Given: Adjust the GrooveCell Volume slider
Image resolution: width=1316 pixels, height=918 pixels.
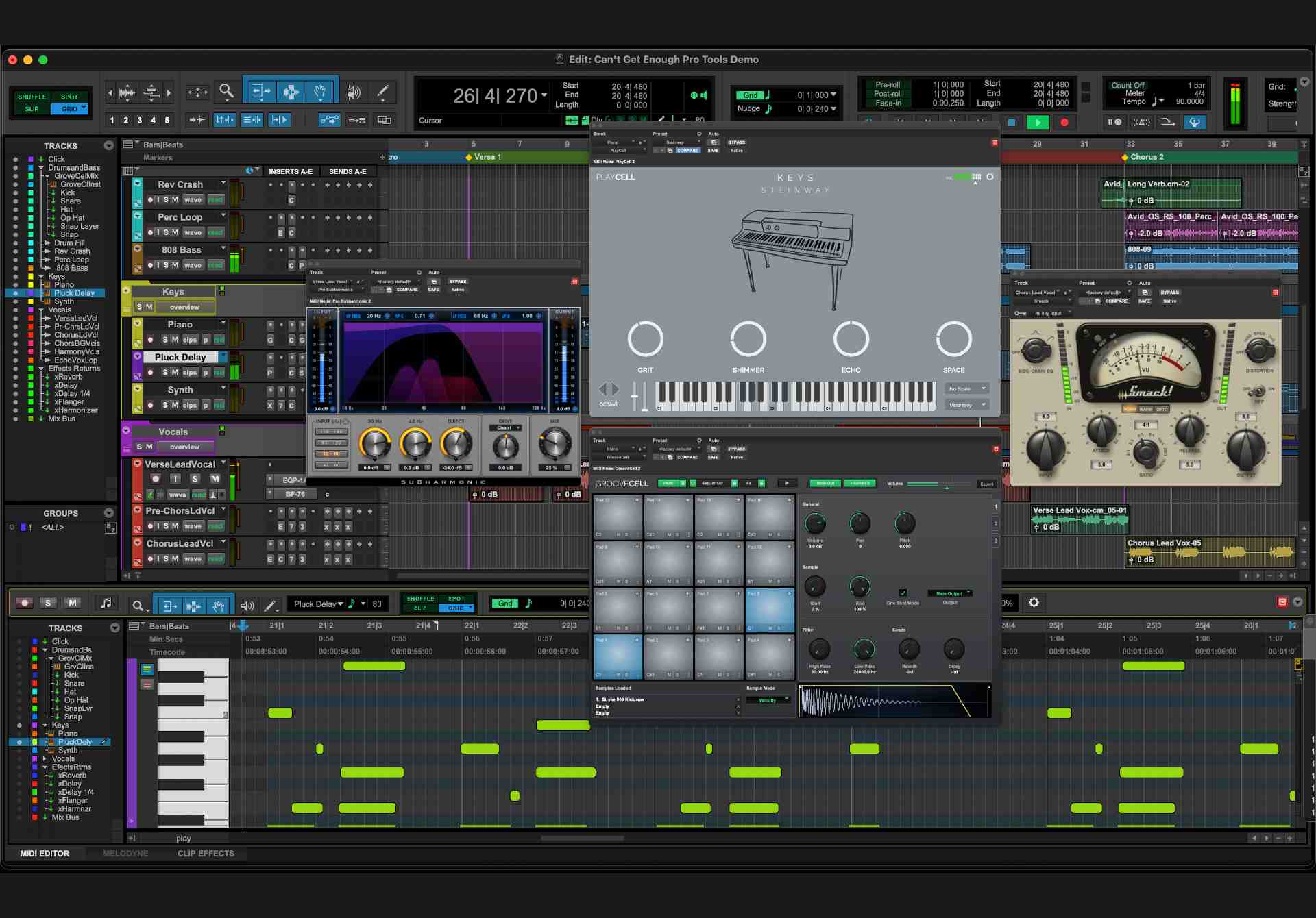Looking at the screenshot, I should pos(946,484).
